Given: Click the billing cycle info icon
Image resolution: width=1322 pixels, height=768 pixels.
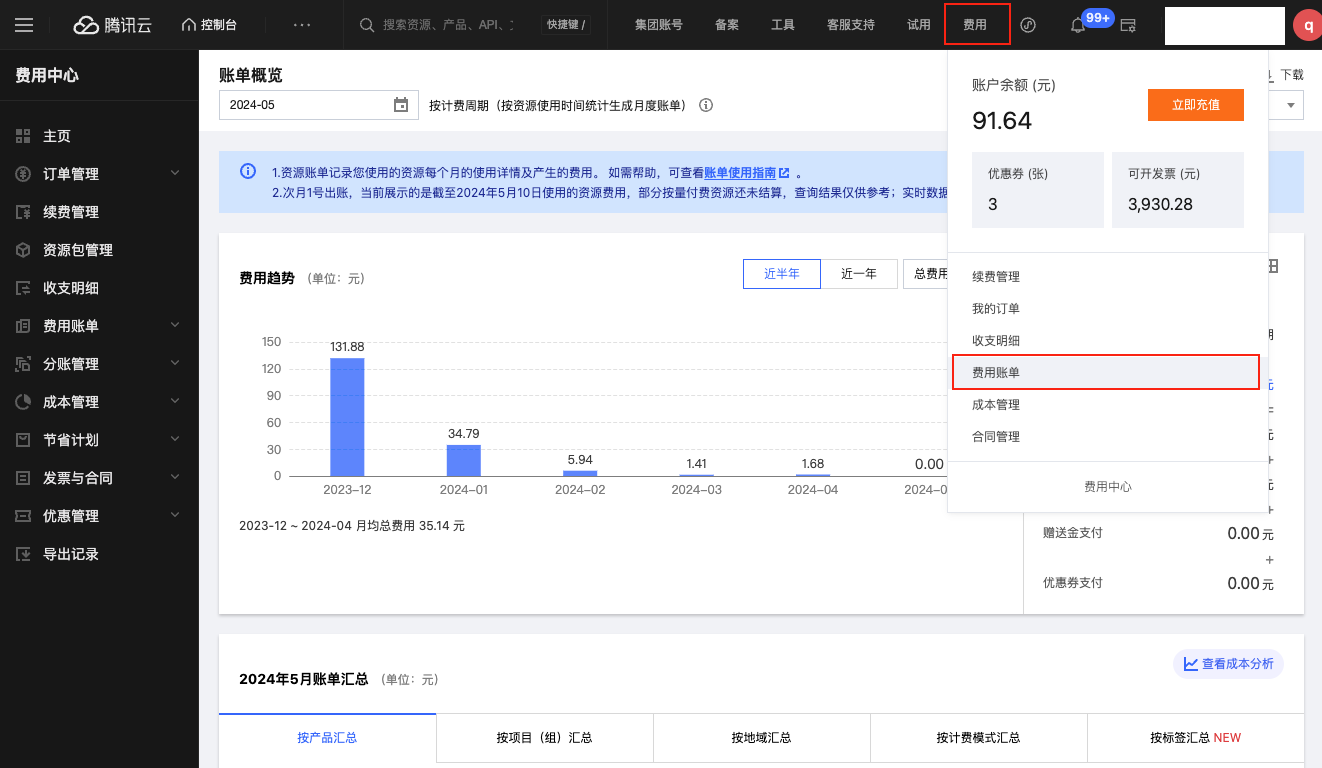Looking at the screenshot, I should (x=706, y=105).
